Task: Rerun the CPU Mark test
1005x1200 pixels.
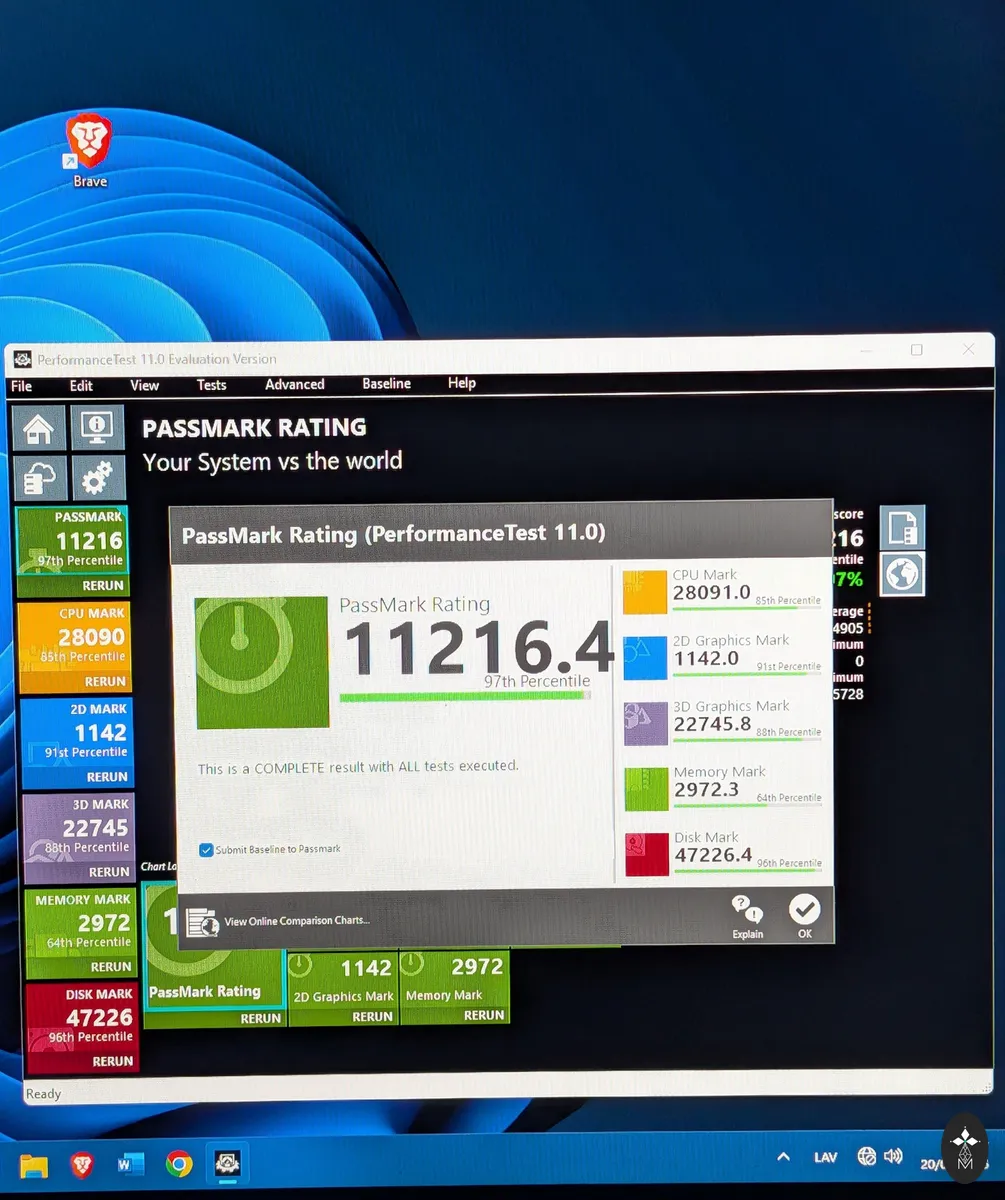Action: tap(104, 681)
